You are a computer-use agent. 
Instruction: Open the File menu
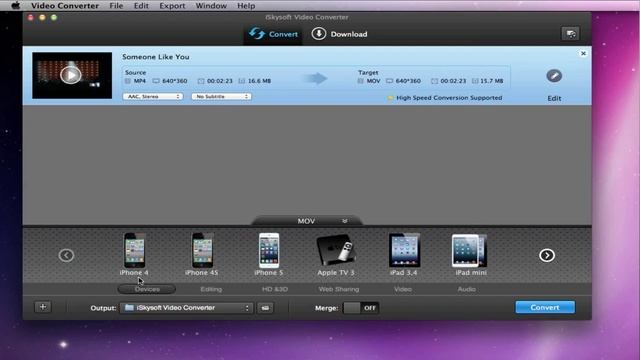(116, 6)
